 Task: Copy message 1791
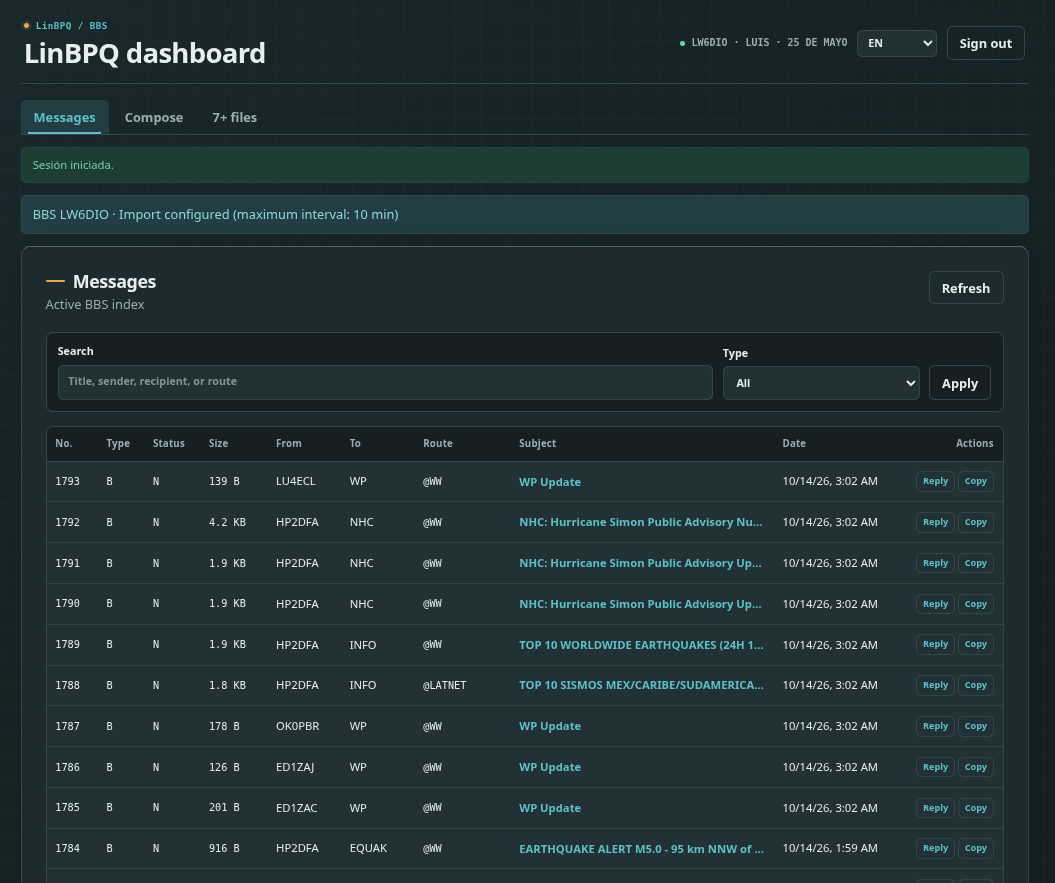tap(976, 563)
